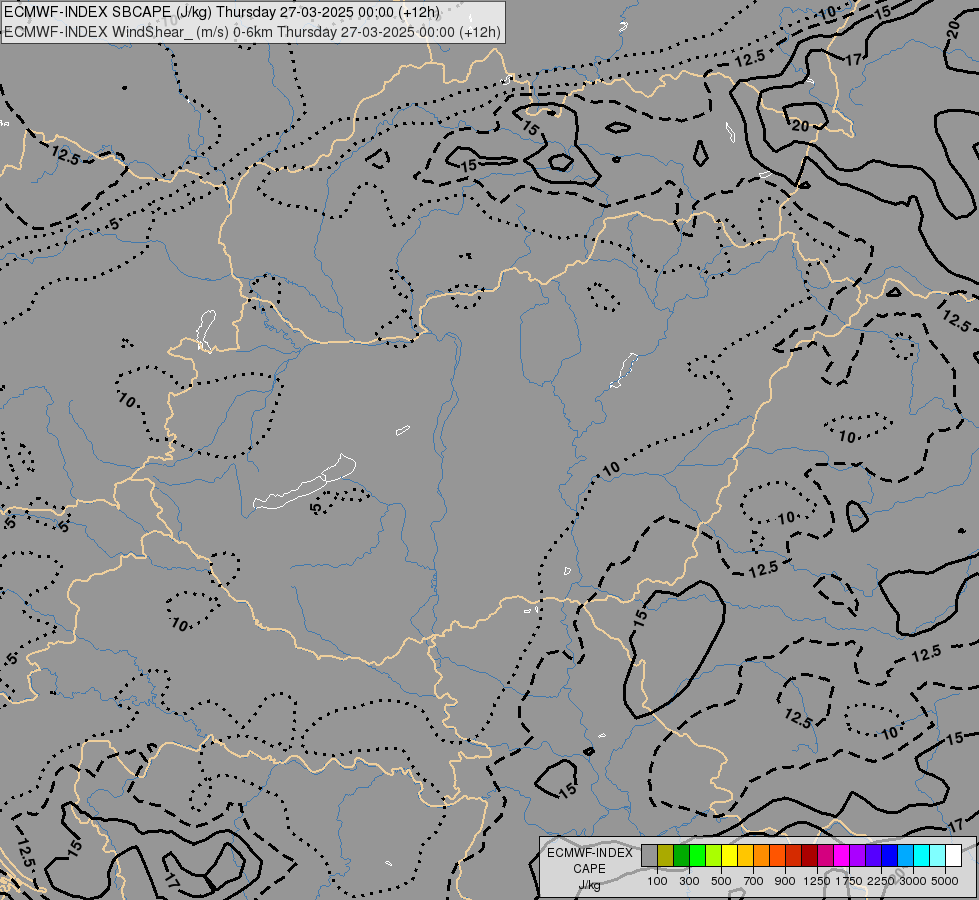Screen dimensions: 979x900
Task: Click the 'J/kg' unit label in legend
Action: click(x=589, y=885)
